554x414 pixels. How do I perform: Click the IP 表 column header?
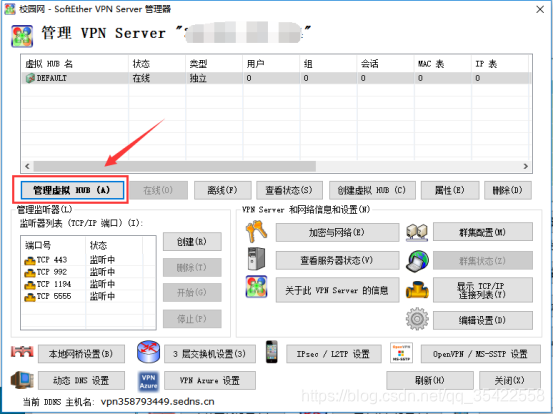tap(500, 64)
